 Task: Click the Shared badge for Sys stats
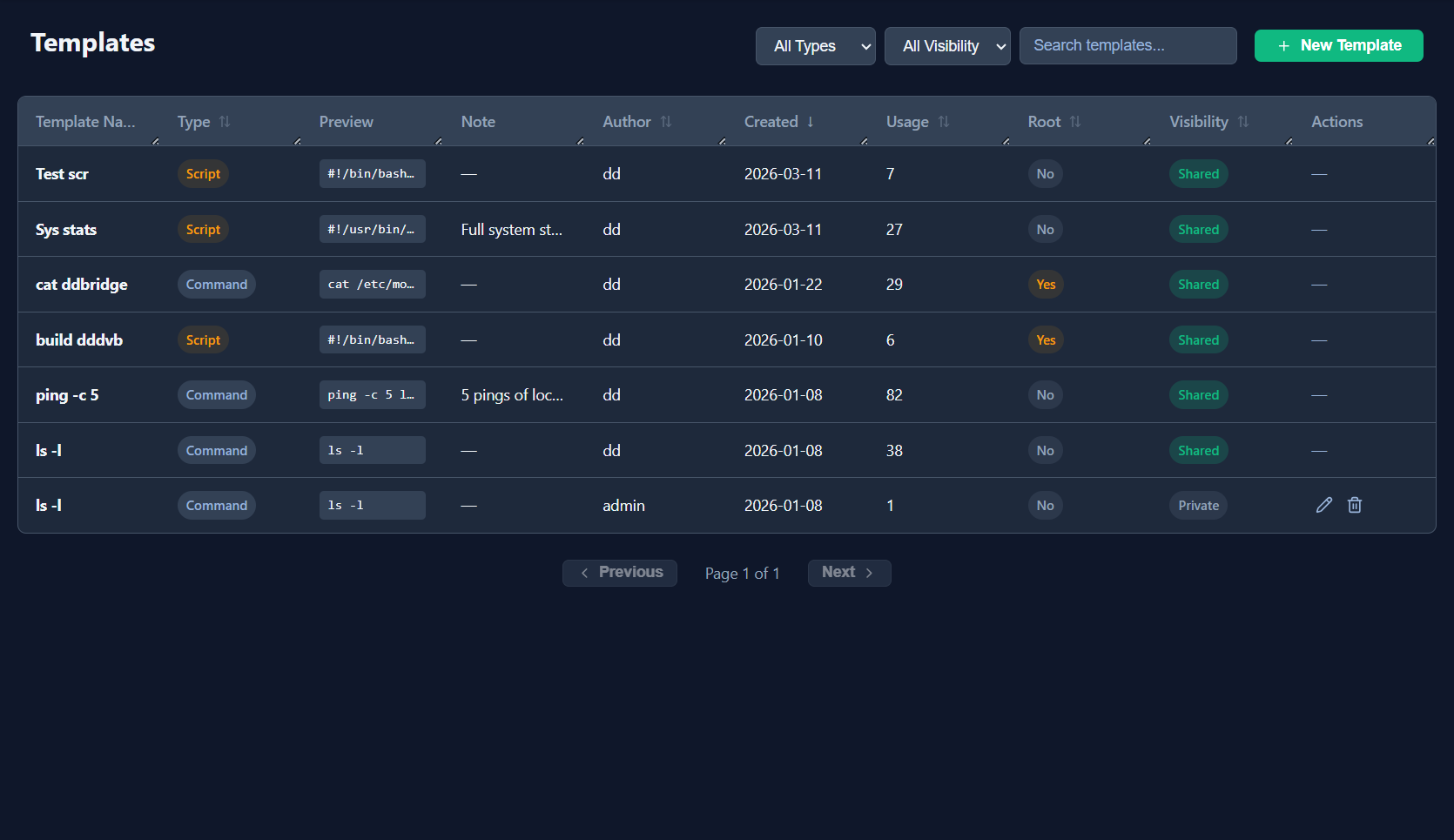pyautogui.click(x=1198, y=230)
